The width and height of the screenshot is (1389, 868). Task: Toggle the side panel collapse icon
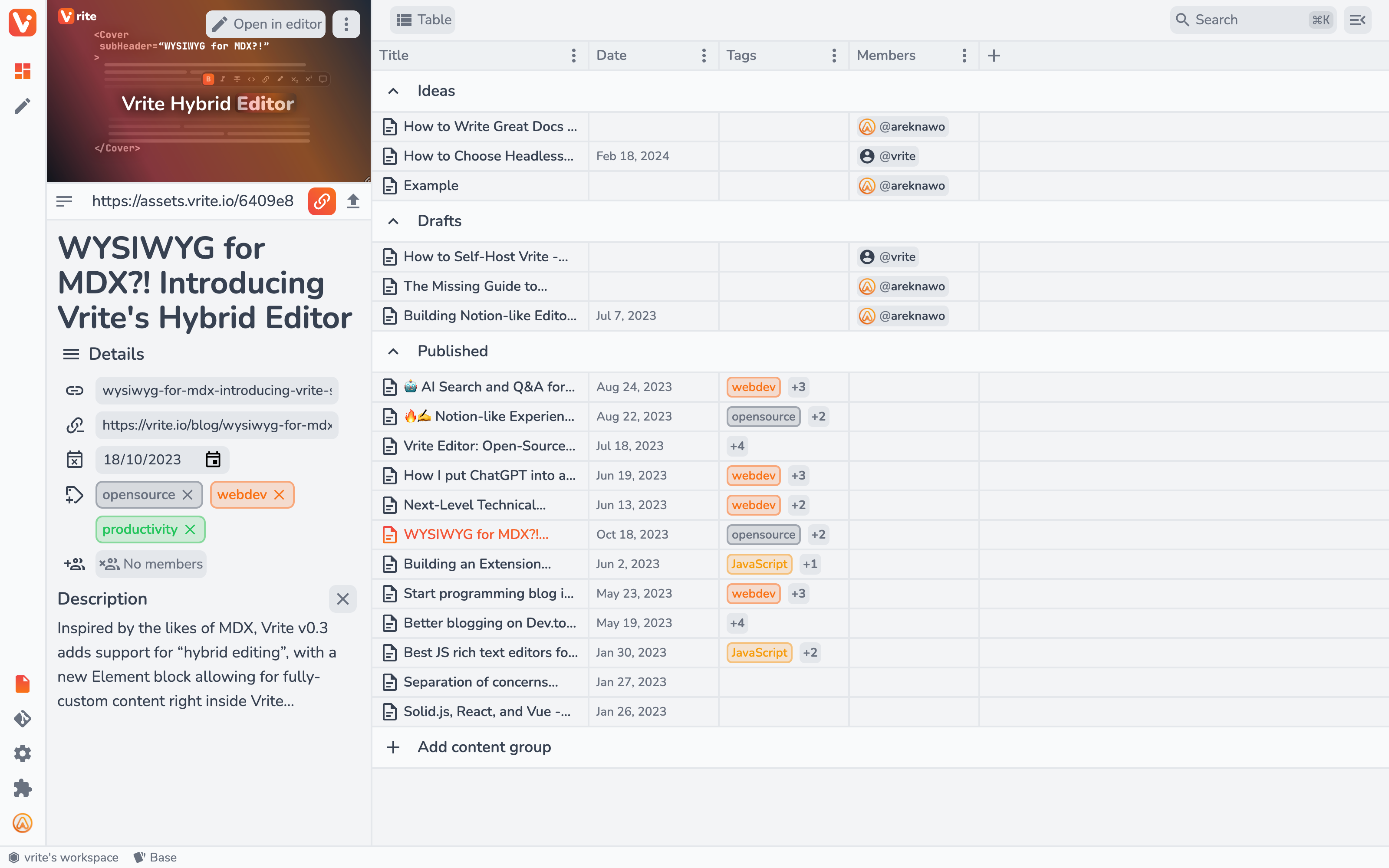coord(1357,20)
